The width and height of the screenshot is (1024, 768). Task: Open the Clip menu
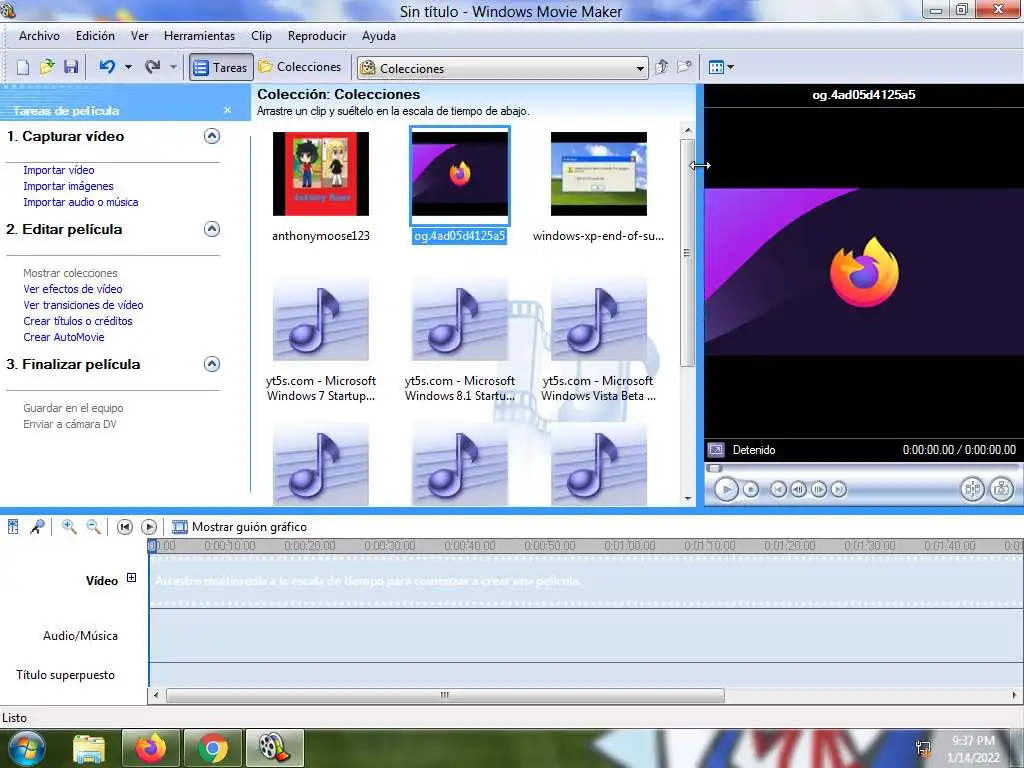point(261,36)
